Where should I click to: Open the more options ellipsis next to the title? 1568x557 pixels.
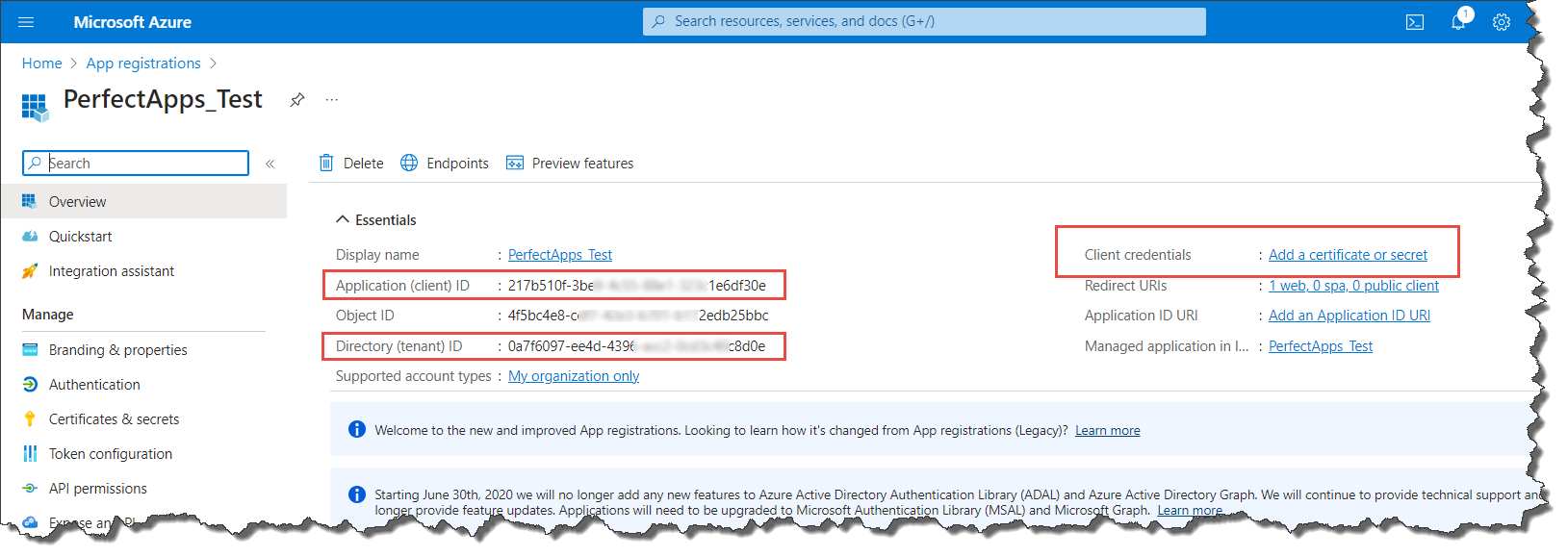tap(332, 99)
